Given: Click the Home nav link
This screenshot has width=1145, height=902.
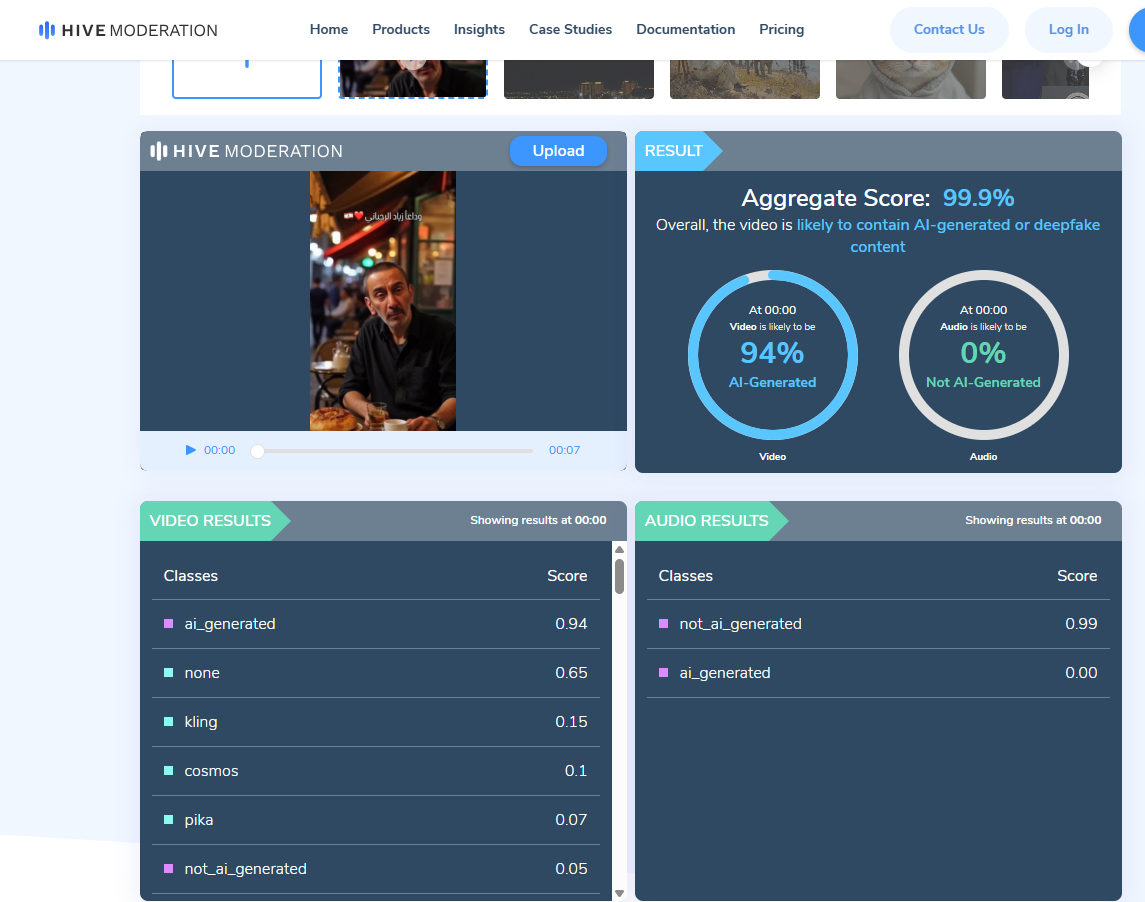Looking at the screenshot, I should 329,30.
